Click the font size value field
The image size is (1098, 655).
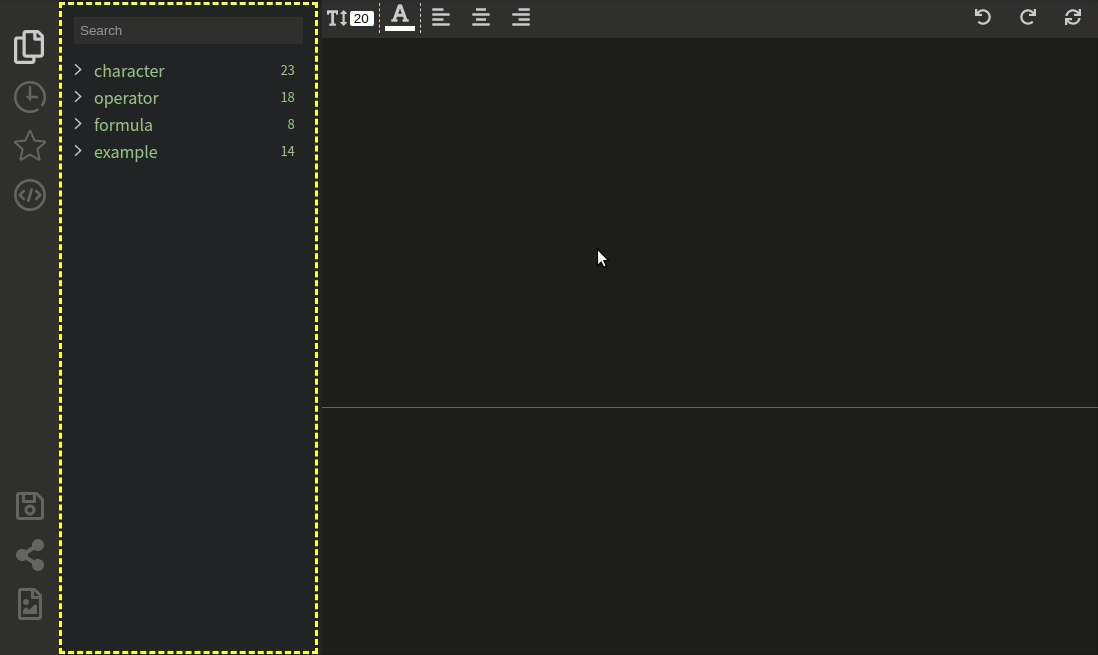click(361, 18)
